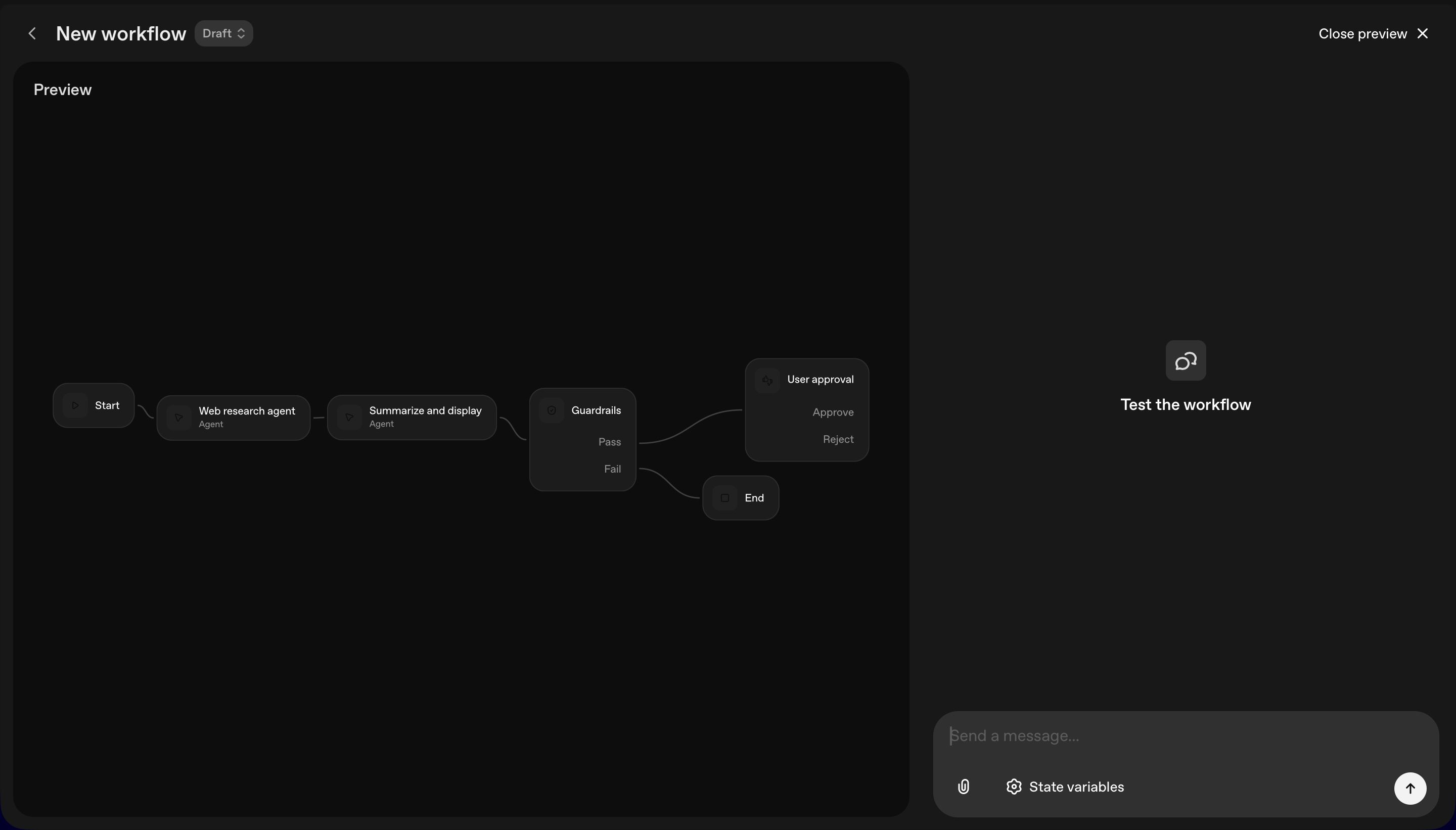Click the back arrow beside New workflow
Image resolution: width=1456 pixels, height=830 pixels.
tap(32, 34)
